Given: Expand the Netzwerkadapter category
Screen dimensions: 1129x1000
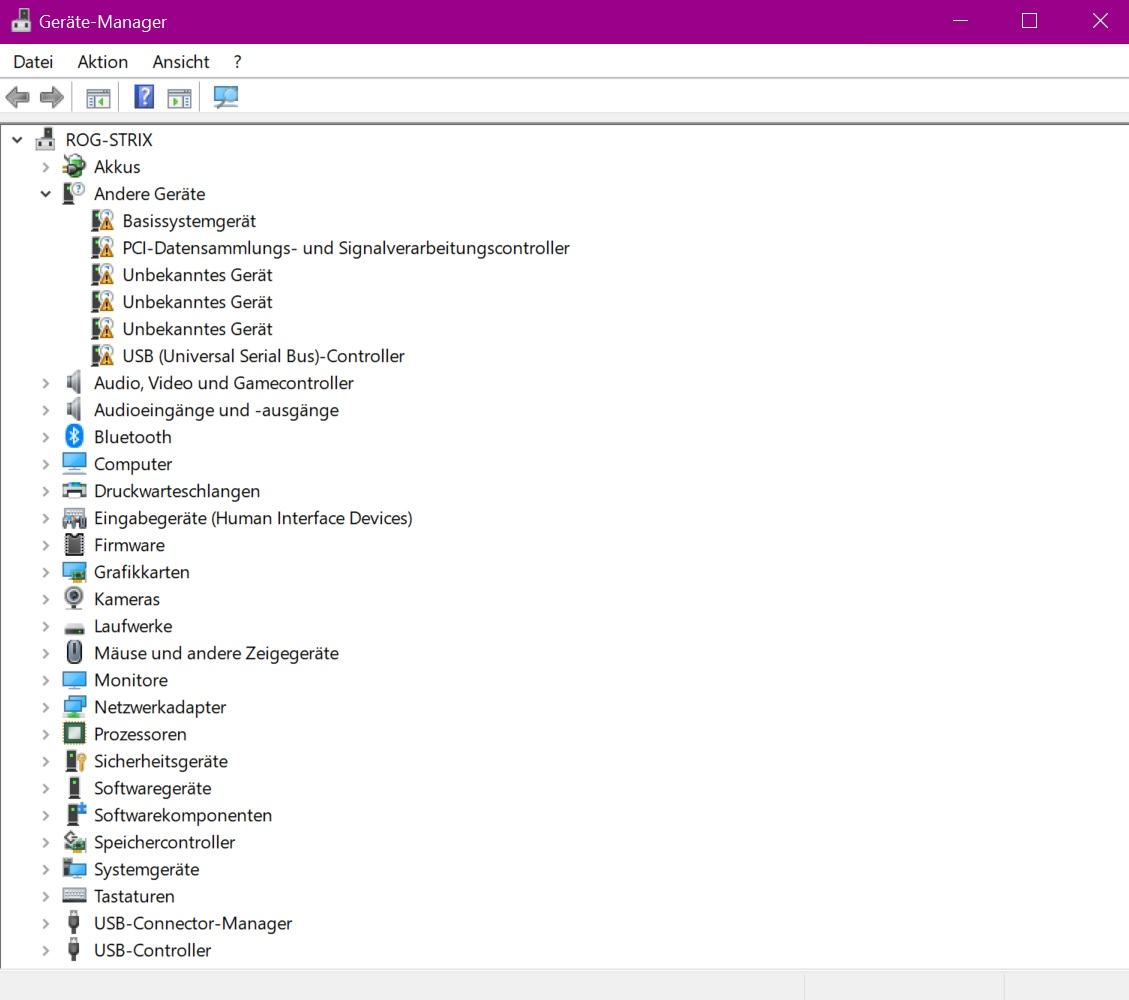Looking at the screenshot, I should 45,707.
